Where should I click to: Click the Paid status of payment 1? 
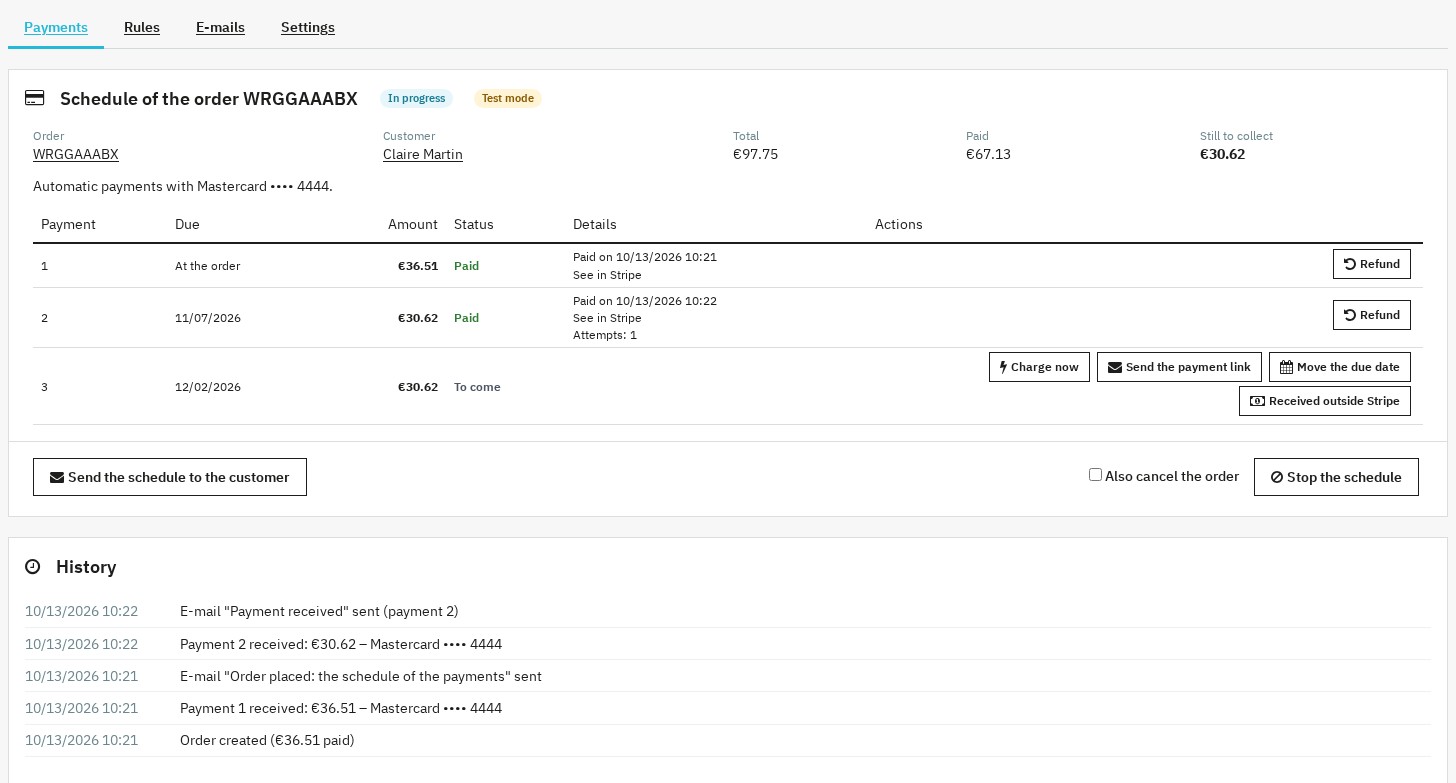[466, 266]
